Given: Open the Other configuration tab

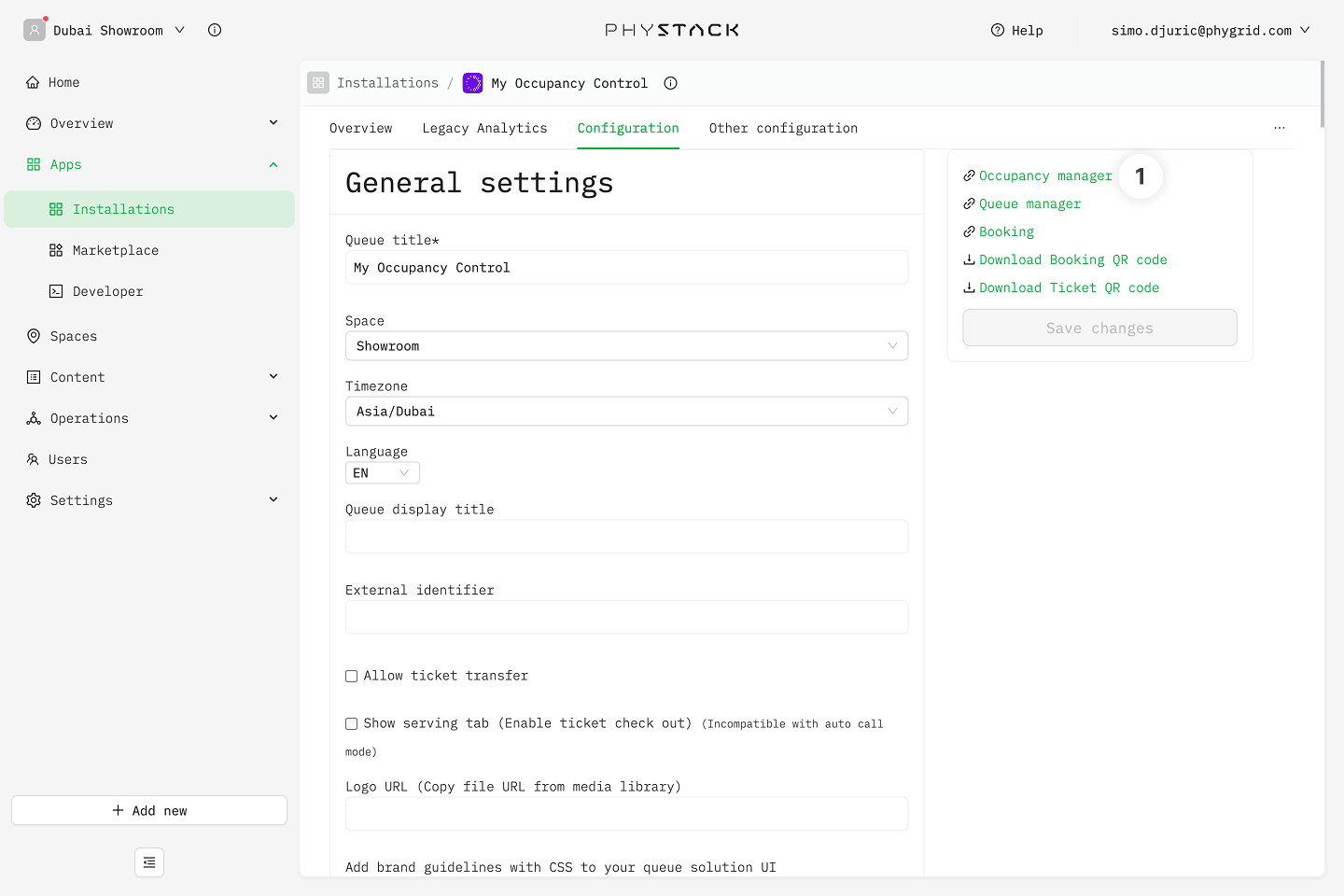Looking at the screenshot, I should tap(782, 128).
